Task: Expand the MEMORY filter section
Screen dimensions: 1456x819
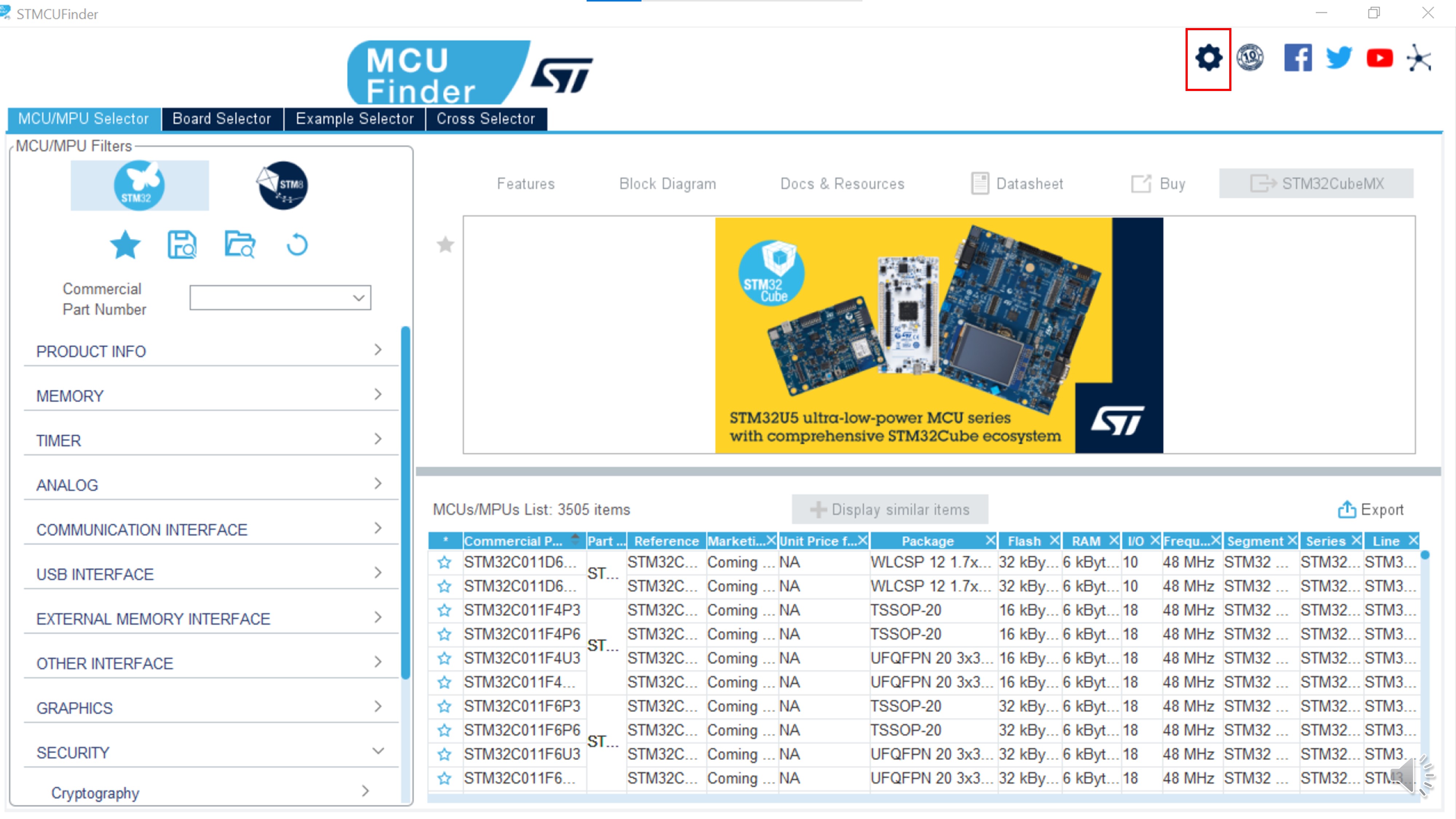Action: [211, 396]
